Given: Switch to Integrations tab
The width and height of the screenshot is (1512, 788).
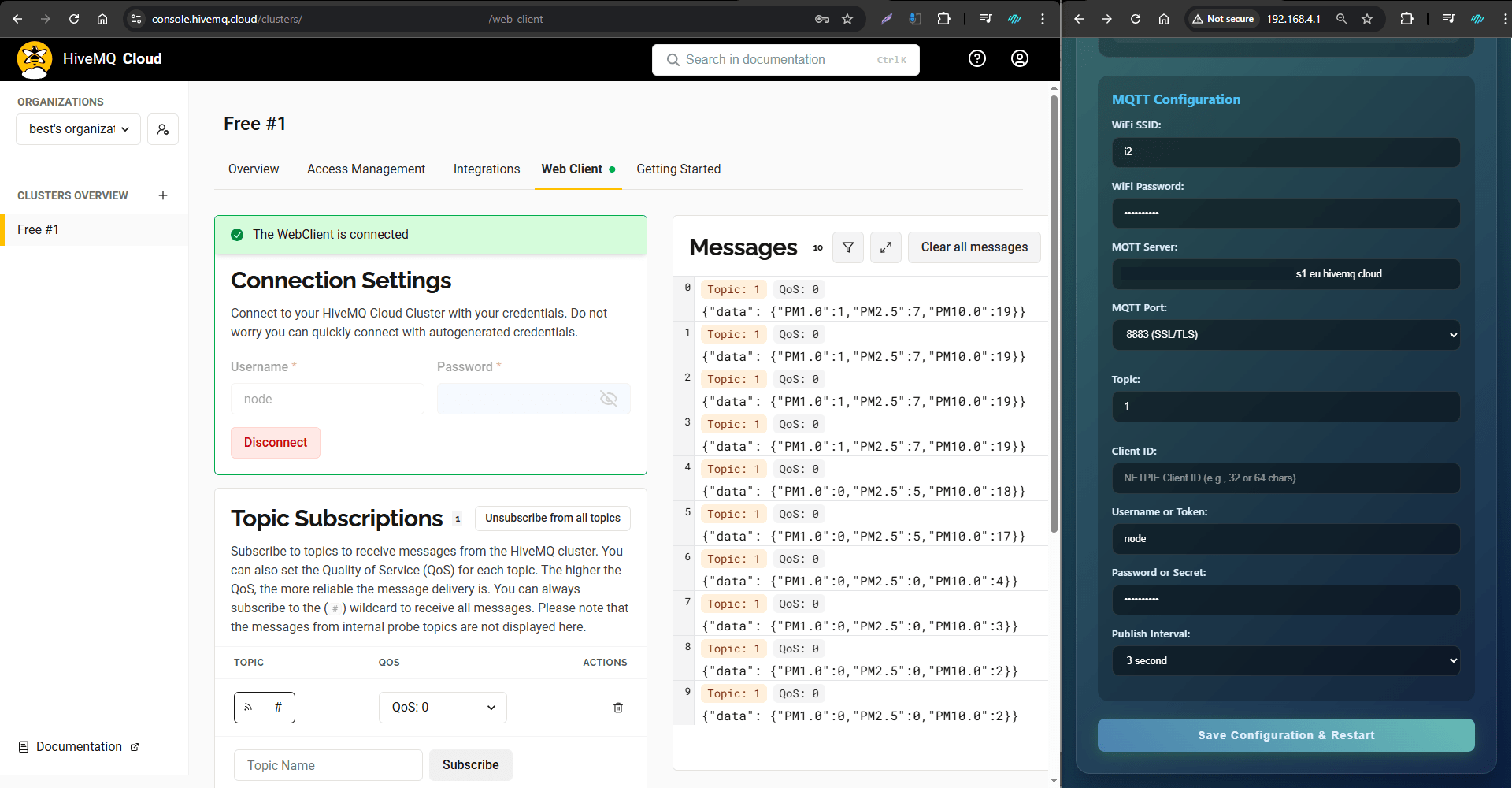Looking at the screenshot, I should (487, 169).
